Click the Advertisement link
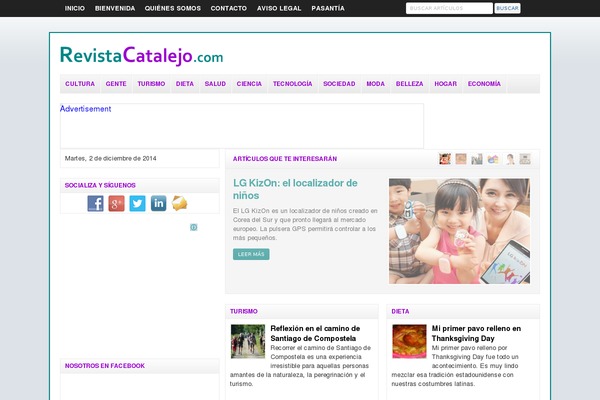 85,109
